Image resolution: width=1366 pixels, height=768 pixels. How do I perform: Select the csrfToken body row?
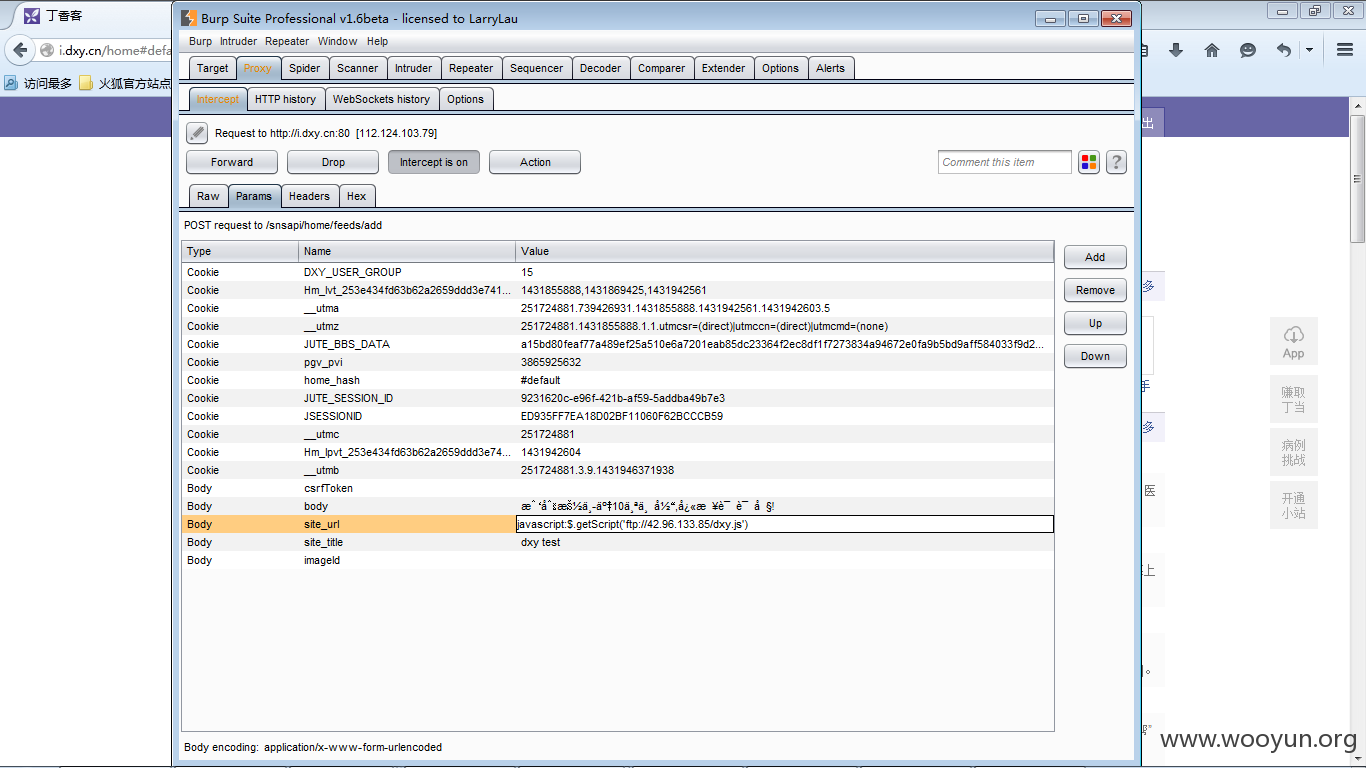tap(618, 488)
